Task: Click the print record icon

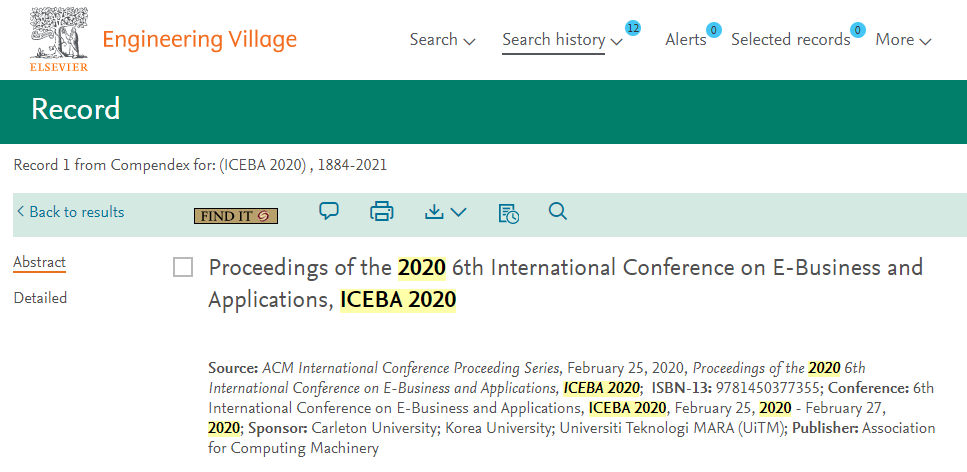Action: pyautogui.click(x=382, y=212)
